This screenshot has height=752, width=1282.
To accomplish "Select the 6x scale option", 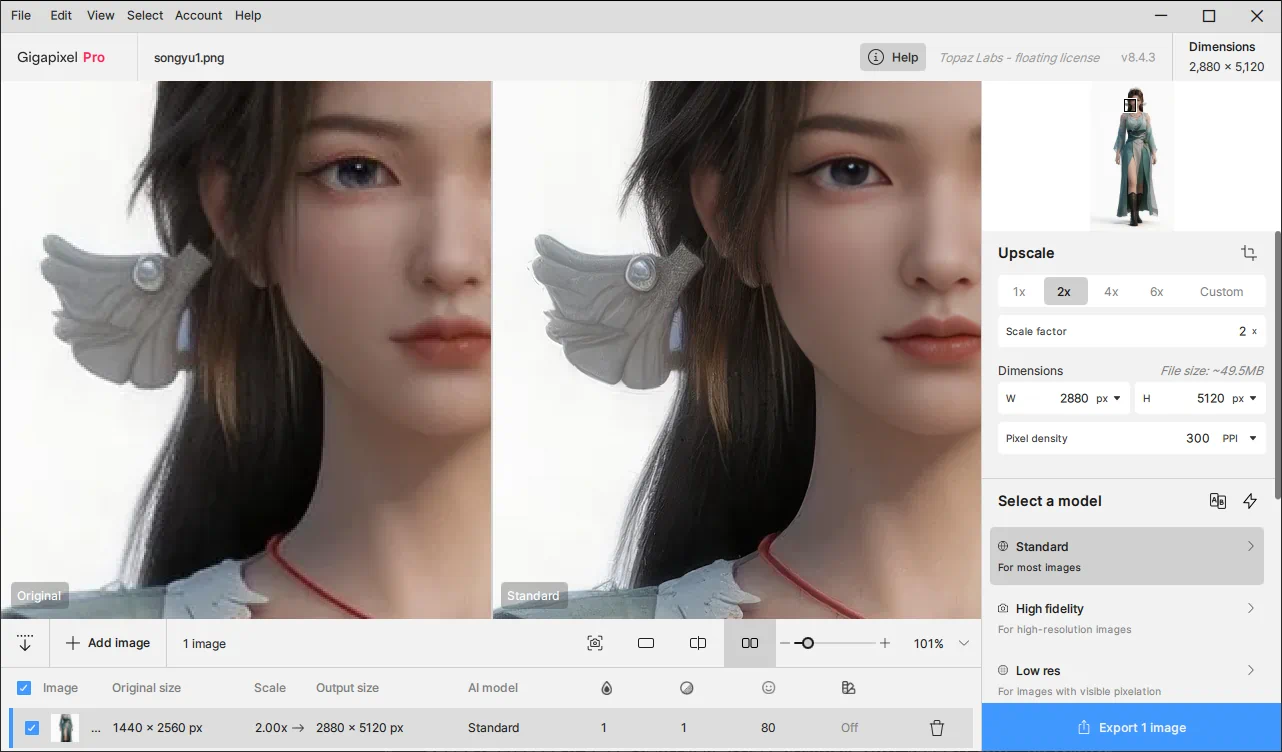I will tap(1157, 292).
